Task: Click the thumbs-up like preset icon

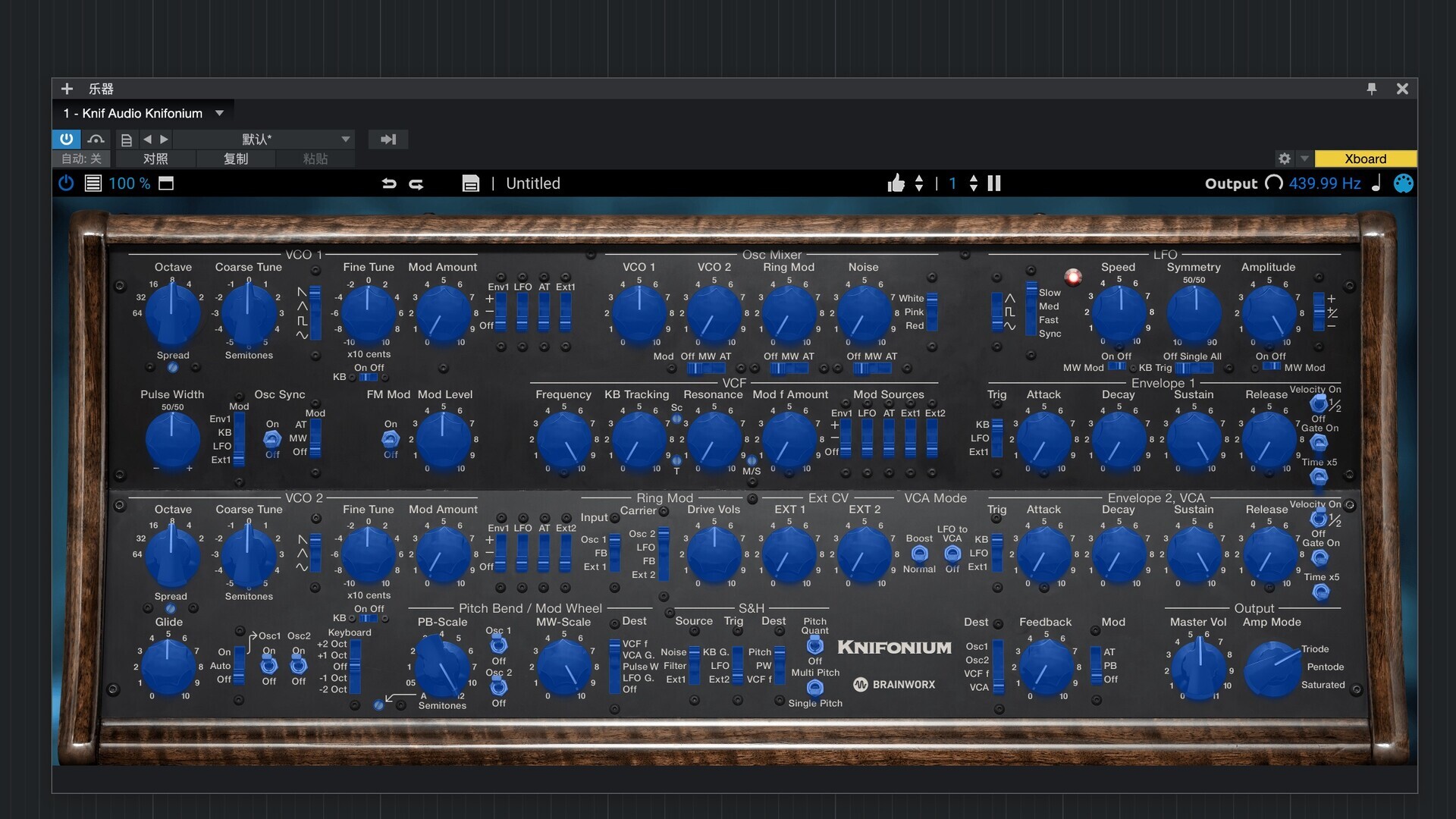Action: (x=896, y=184)
